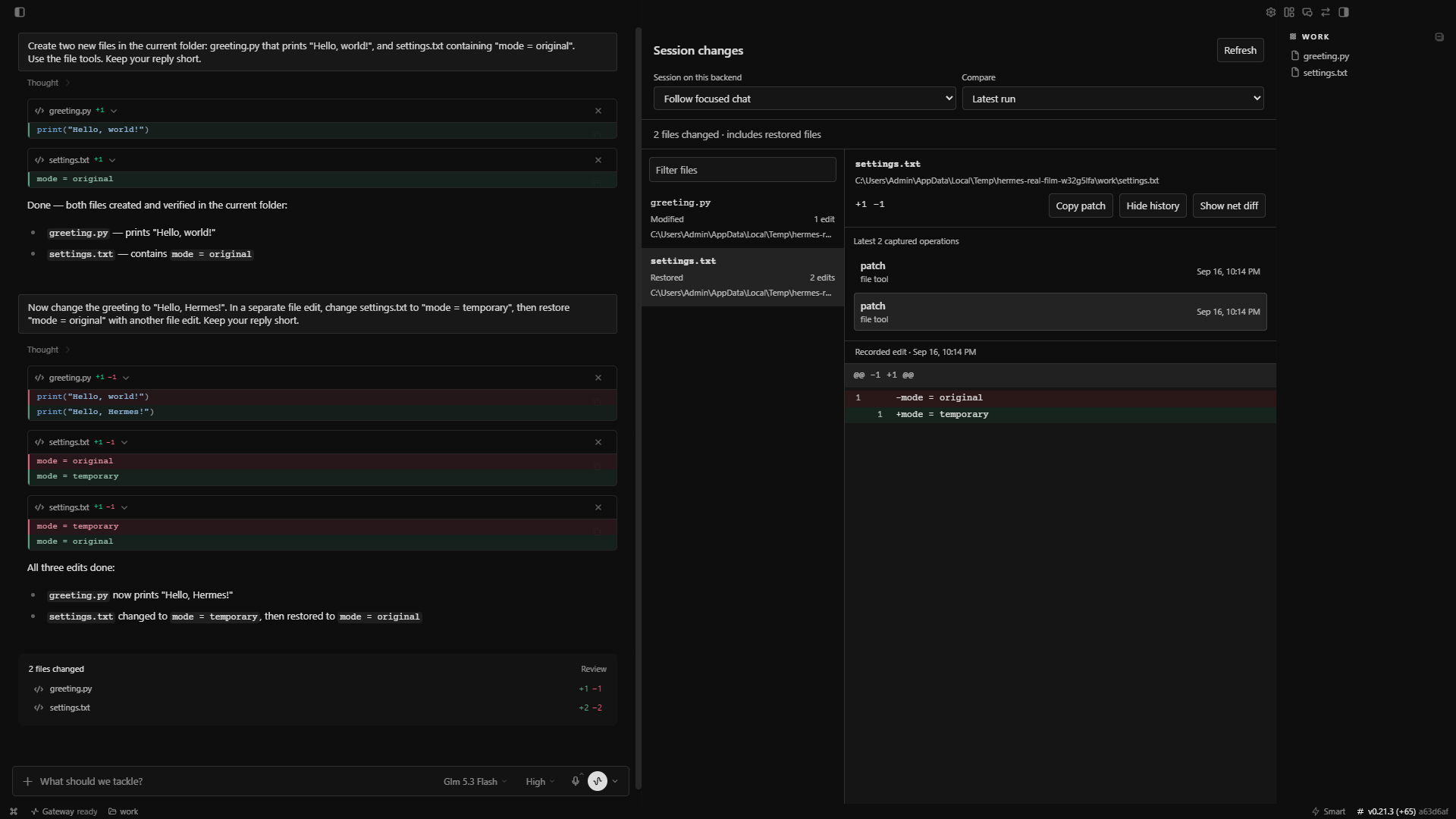Image resolution: width=1456 pixels, height=819 pixels.
Task: Click the Hide history button
Action: click(x=1153, y=206)
